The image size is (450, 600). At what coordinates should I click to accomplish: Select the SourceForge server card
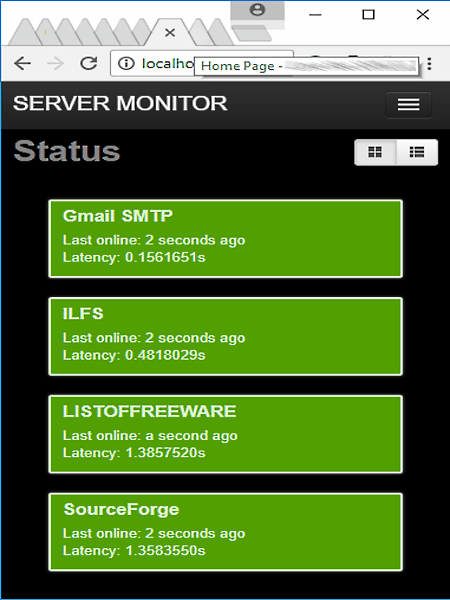[226, 532]
